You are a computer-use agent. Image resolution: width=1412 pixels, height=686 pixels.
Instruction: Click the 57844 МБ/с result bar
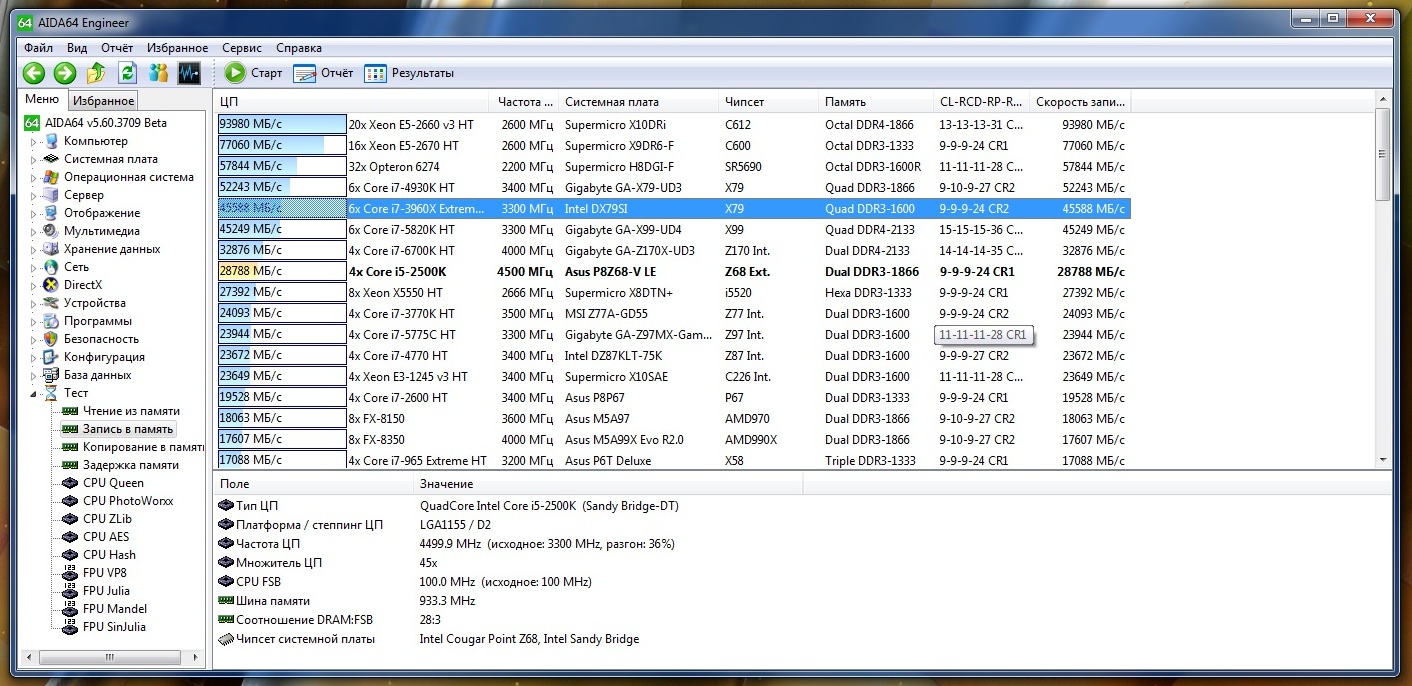tap(282, 166)
